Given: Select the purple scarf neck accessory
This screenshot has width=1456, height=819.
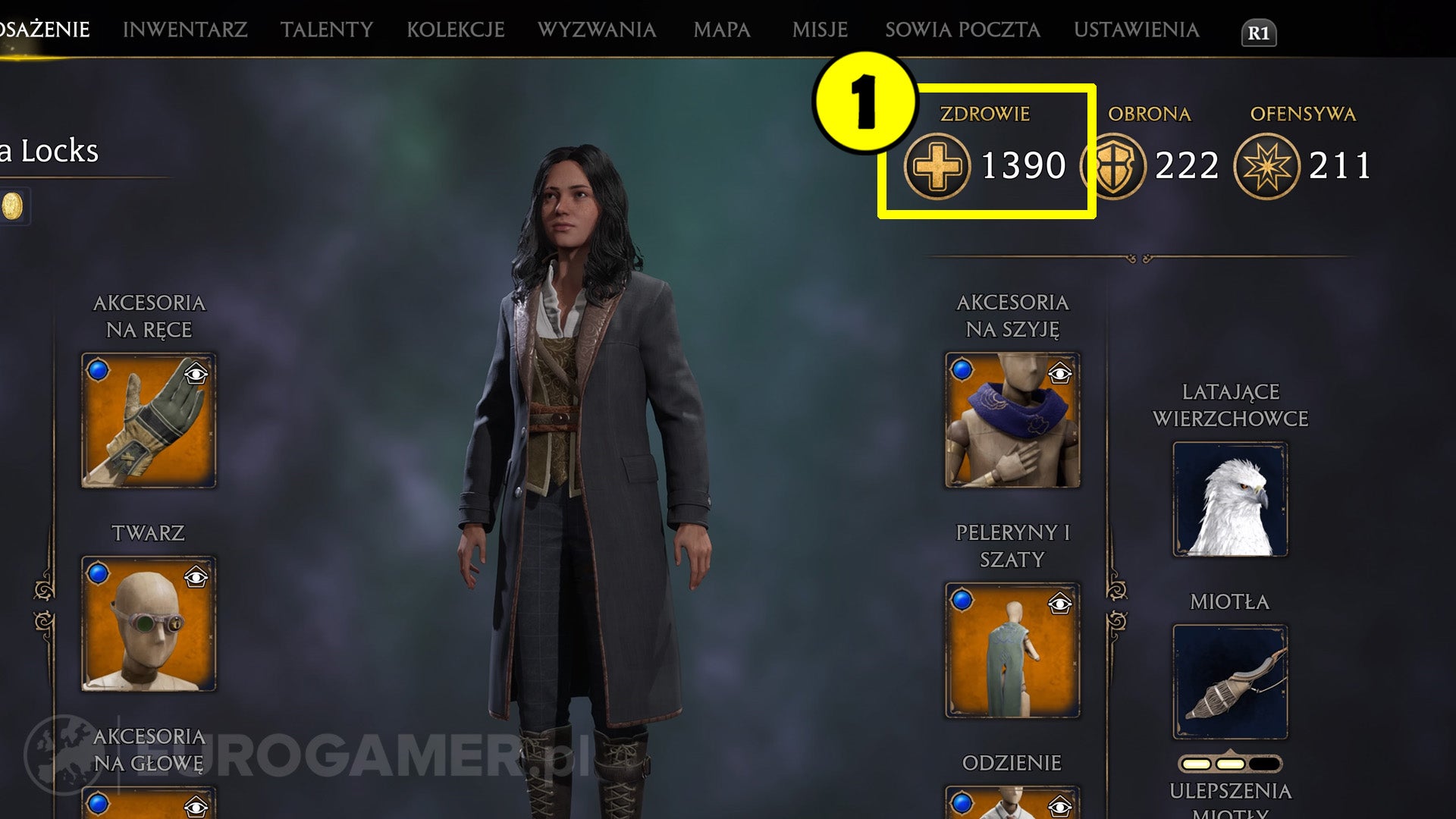Looking at the screenshot, I should [x=1012, y=420].
